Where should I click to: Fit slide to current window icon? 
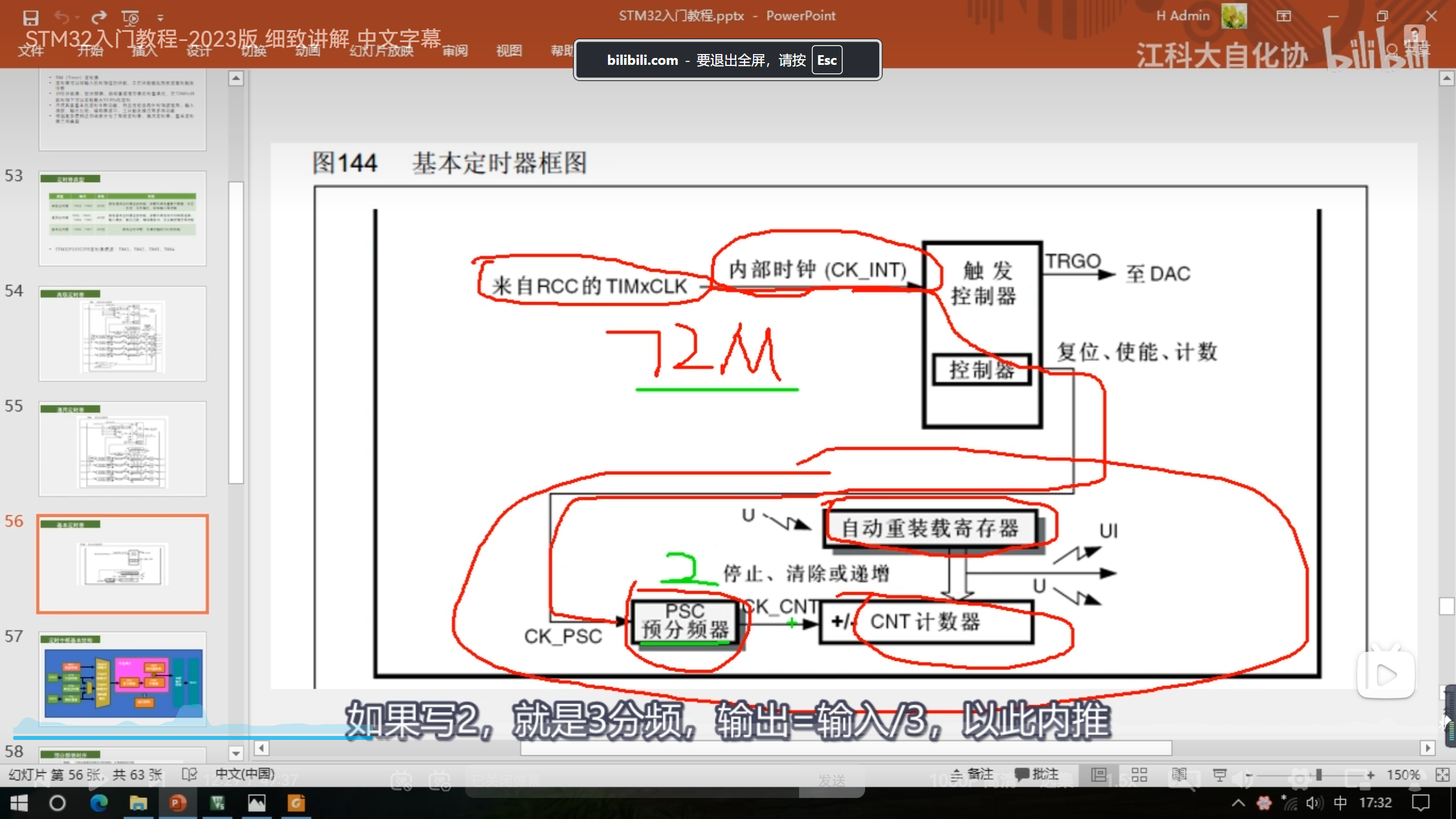1442,775
